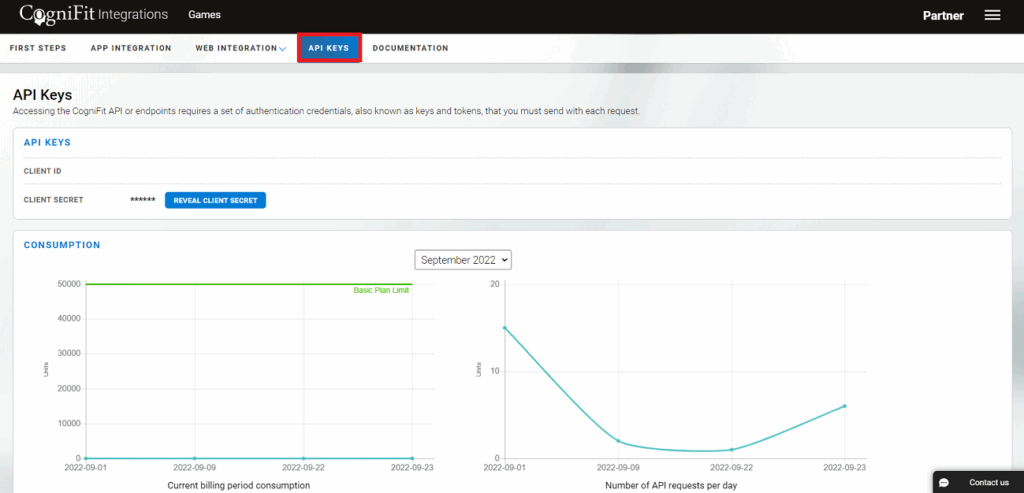Select Games in the top bar
Viewport: 1024px width, 493px height.
tap(204, 15)
